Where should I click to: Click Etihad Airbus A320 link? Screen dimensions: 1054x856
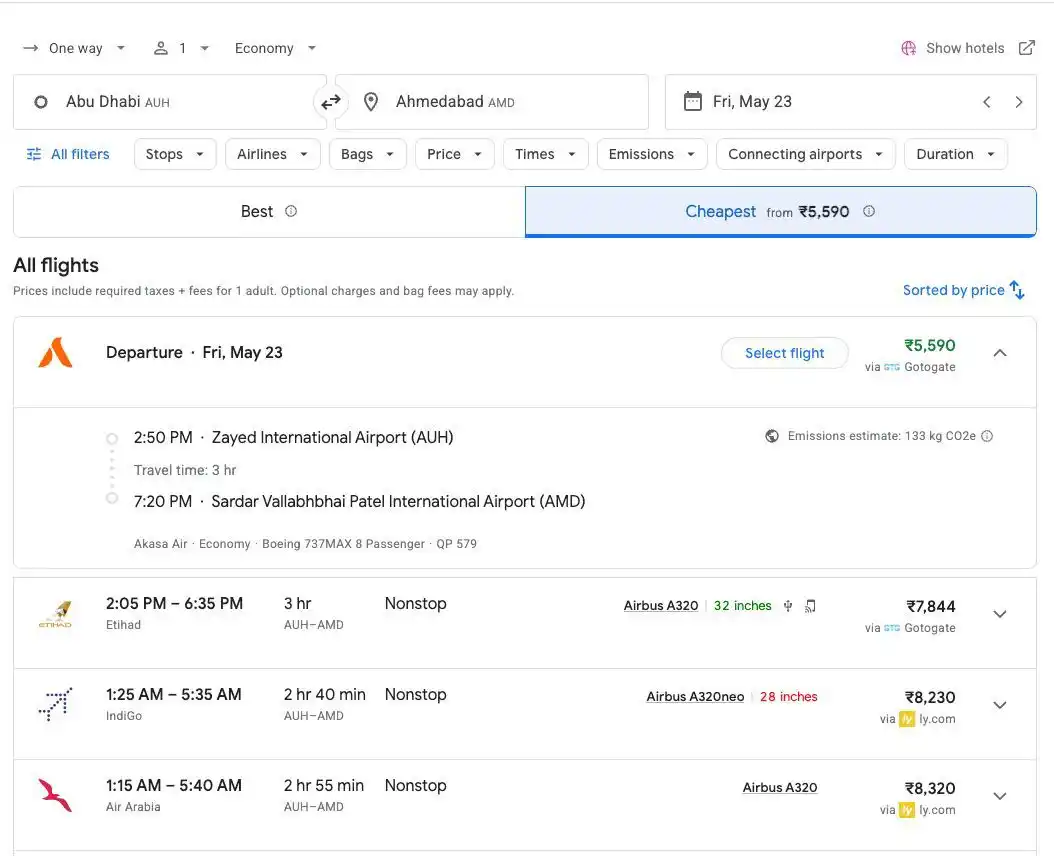661,605
